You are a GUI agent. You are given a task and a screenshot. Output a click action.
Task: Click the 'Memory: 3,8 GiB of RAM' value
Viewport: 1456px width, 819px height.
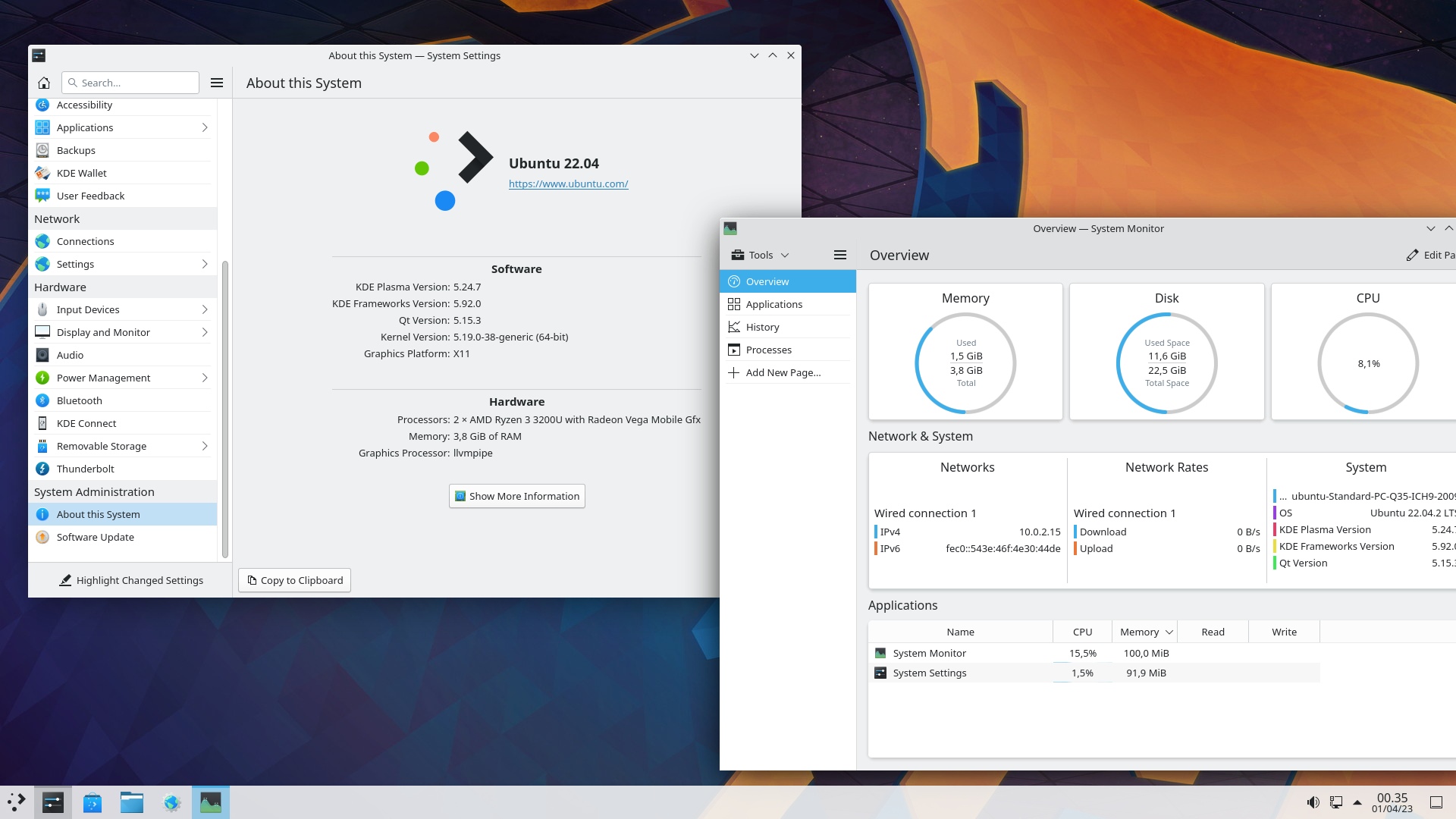[487, 436]
